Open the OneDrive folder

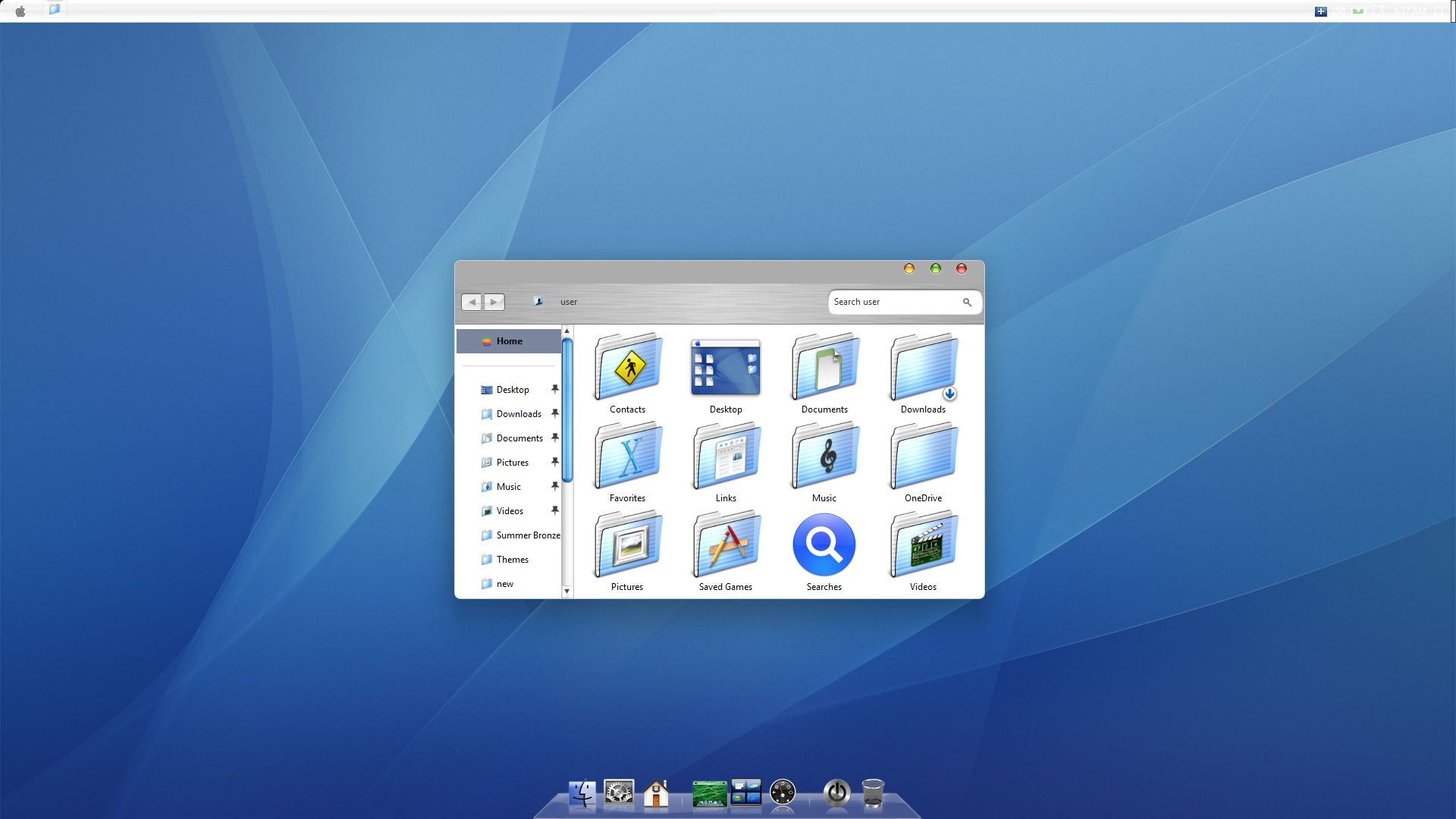[x=923, y=456]
